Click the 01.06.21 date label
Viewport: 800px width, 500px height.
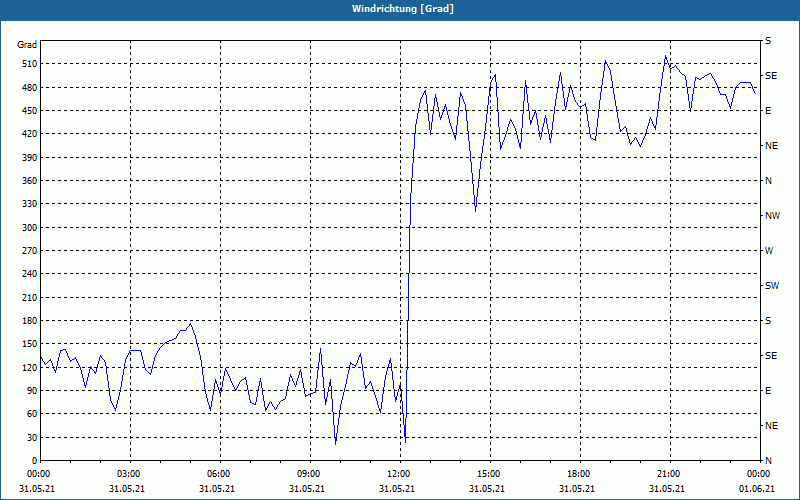pos(757,488)
